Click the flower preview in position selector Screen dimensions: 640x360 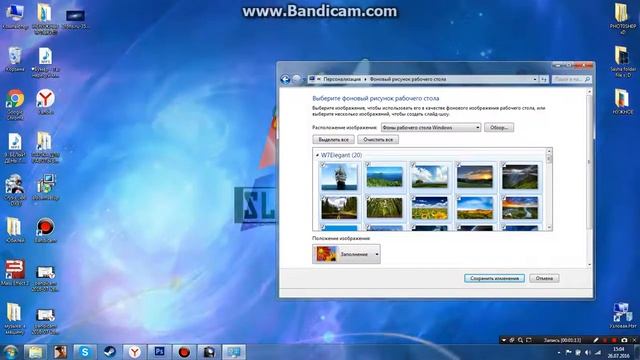327,254
